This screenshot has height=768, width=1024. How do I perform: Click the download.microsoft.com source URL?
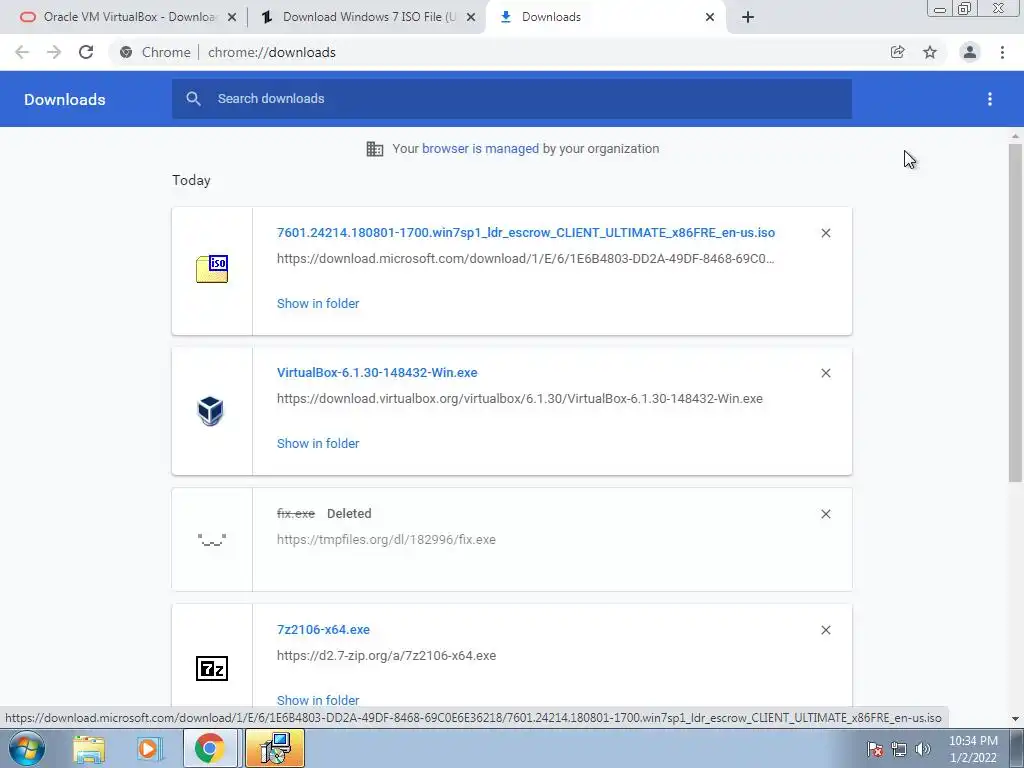tap(526, 259)
